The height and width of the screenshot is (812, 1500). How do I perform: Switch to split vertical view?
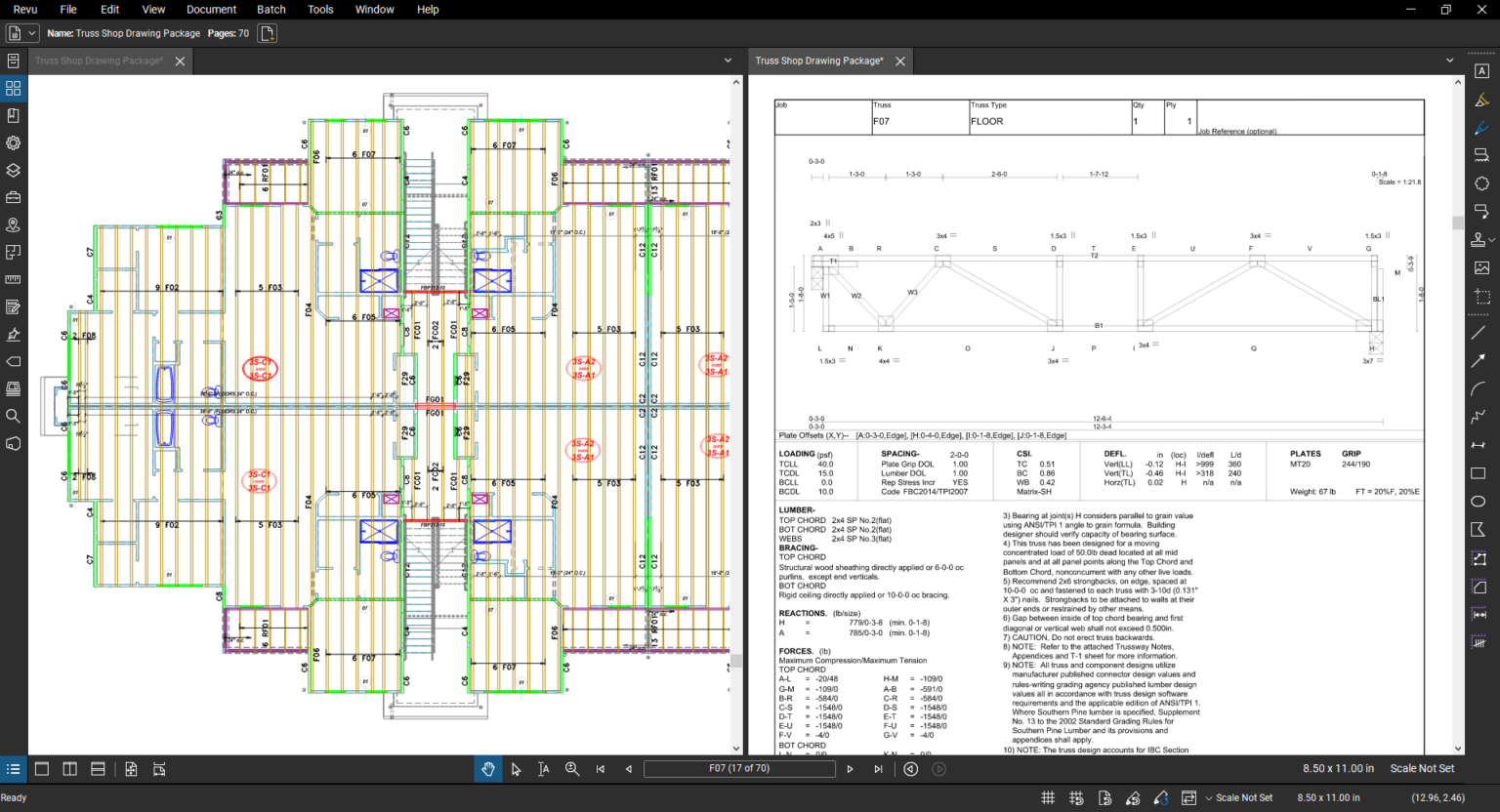click(70, 769)
